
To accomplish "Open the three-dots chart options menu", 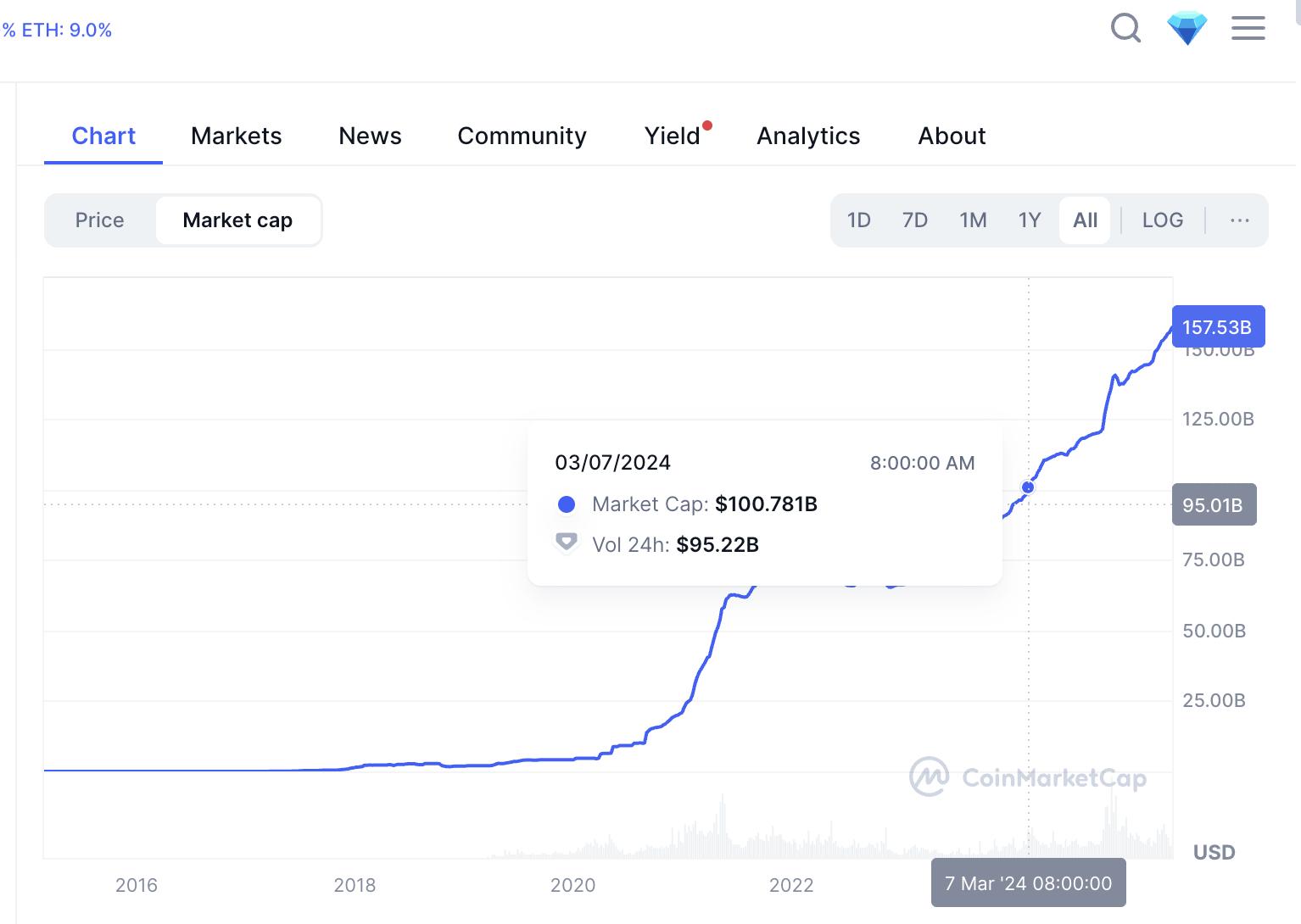I will [1239, 220].
